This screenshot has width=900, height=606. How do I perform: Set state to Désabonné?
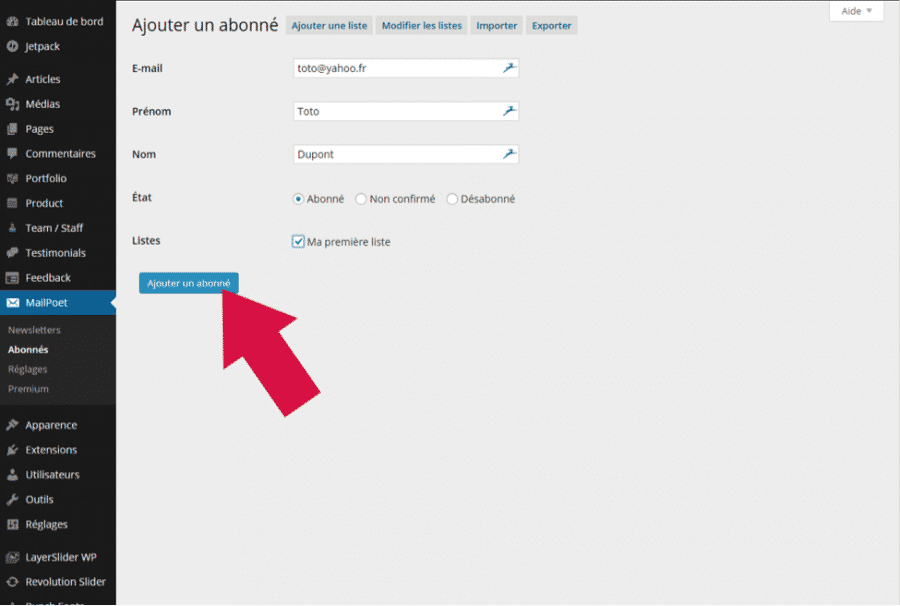coord(452,199)
